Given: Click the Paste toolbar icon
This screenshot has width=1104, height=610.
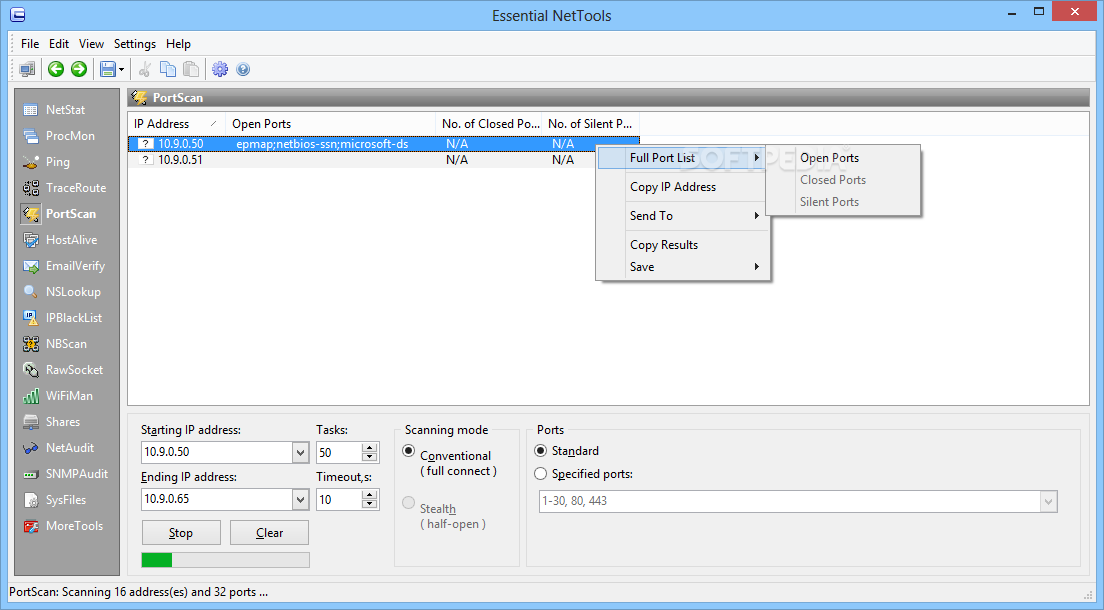Looking at the screenshot, I should pyautogui.click(x=191, y=69).
